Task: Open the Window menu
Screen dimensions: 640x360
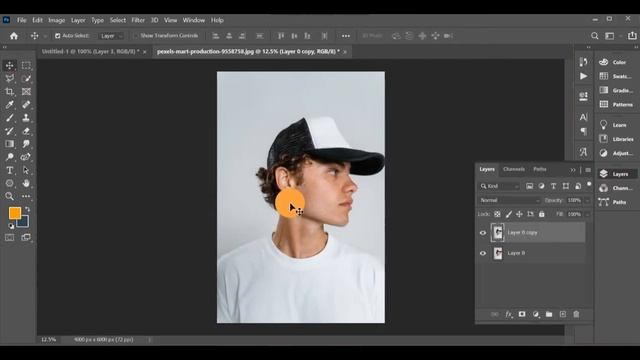Action: pos(193,20)
